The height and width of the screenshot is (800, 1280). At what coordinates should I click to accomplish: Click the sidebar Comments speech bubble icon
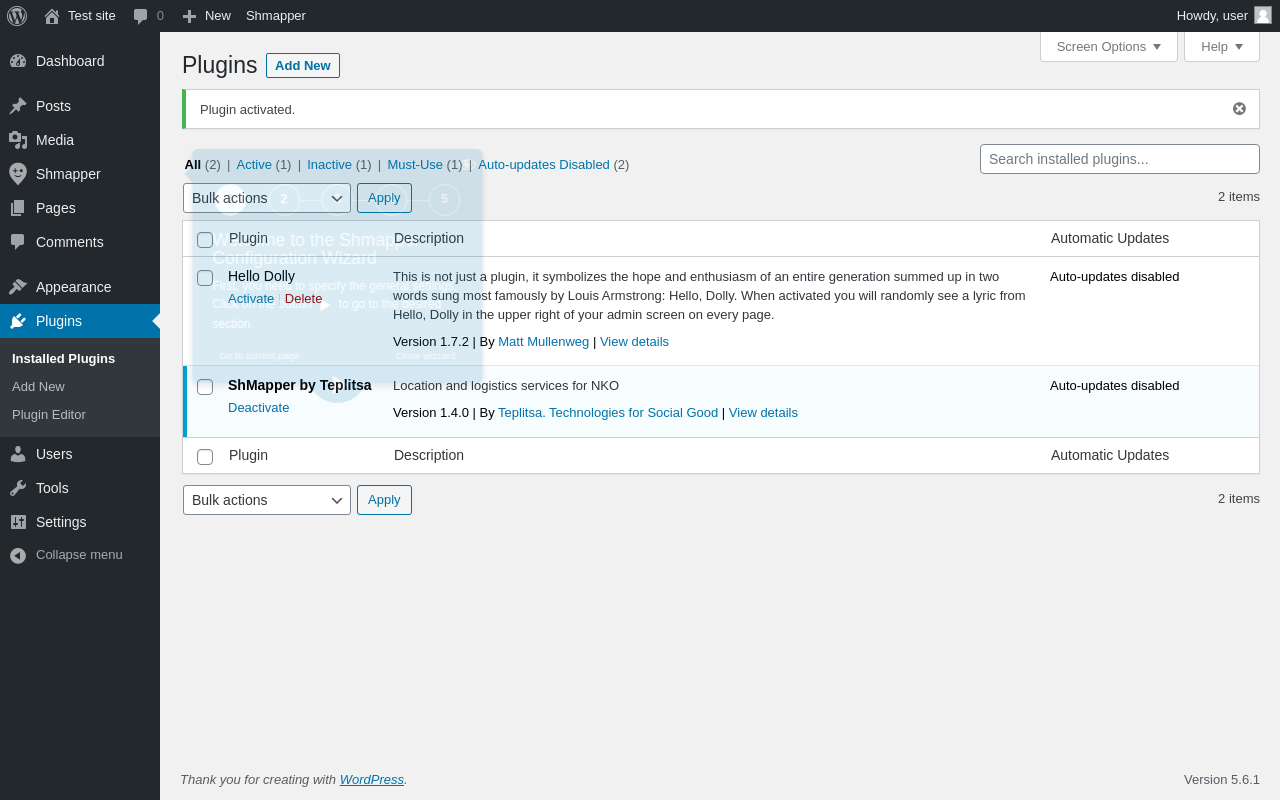click(18, 242)
